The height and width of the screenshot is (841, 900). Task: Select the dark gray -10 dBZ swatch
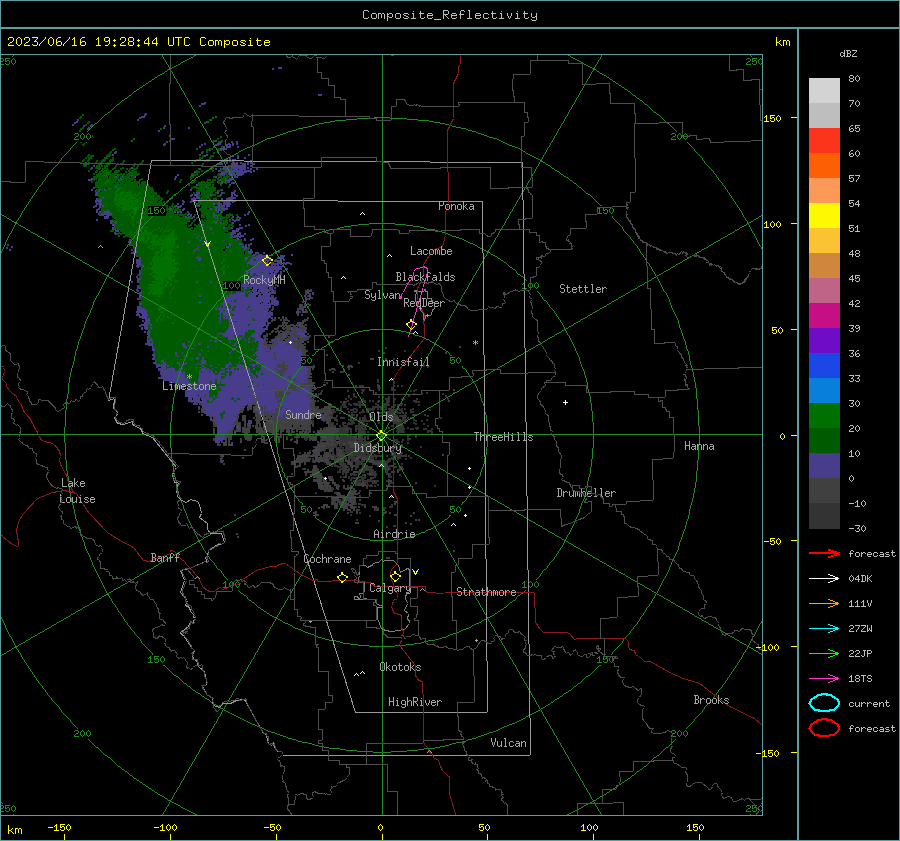click(x=824, y=515)
